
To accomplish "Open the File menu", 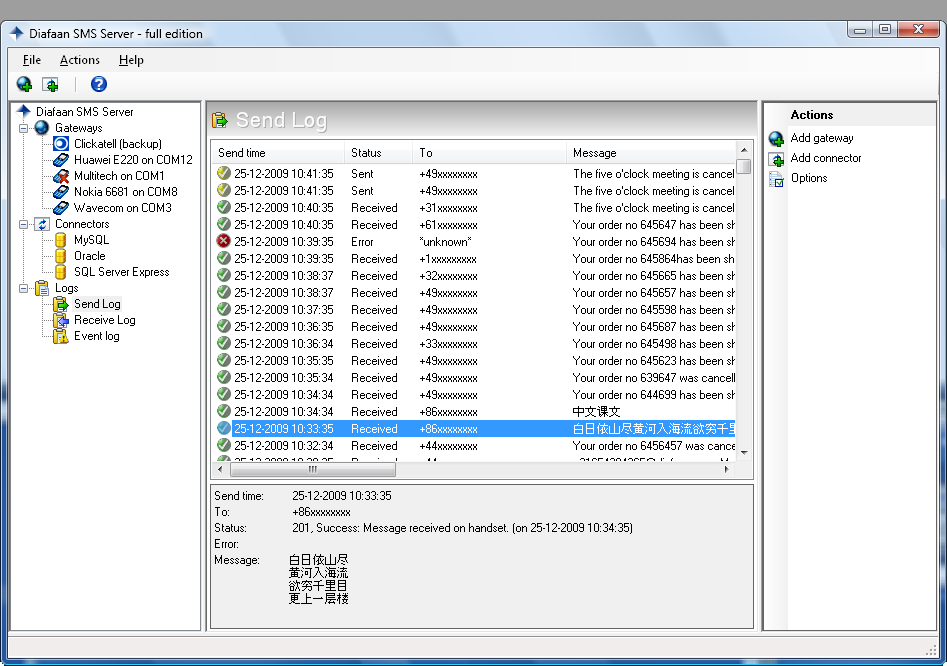I will pyautogui.click(x=31, y=60).
